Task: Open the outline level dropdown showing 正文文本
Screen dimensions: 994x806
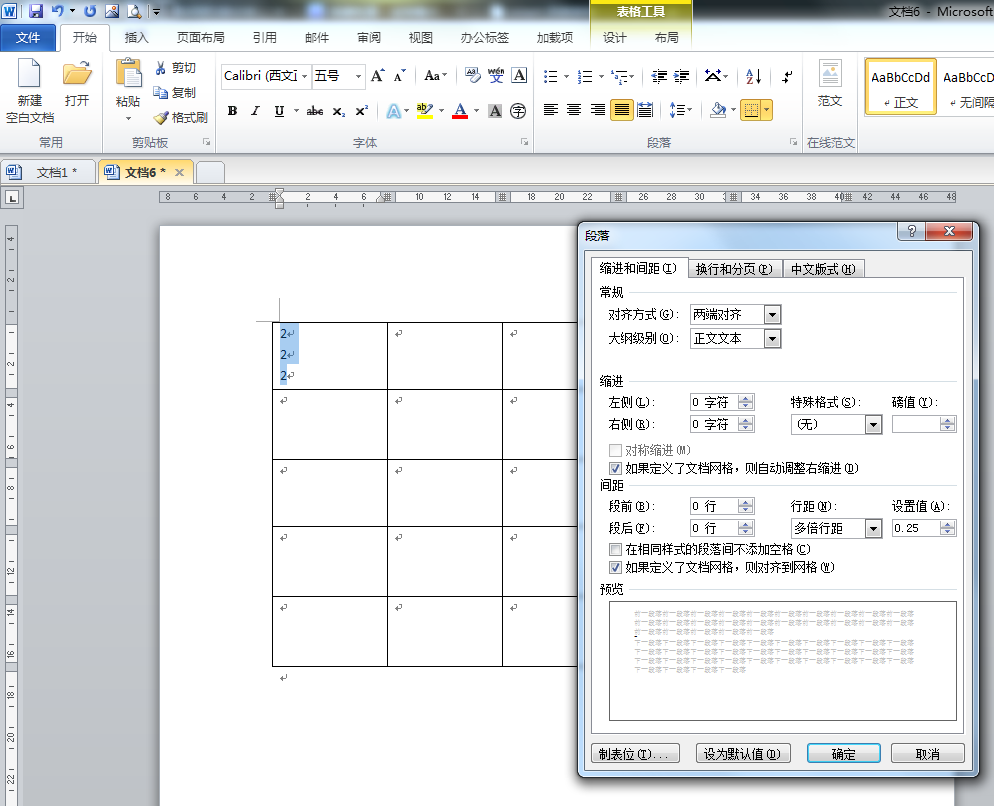Action: (x=771, y=339)
